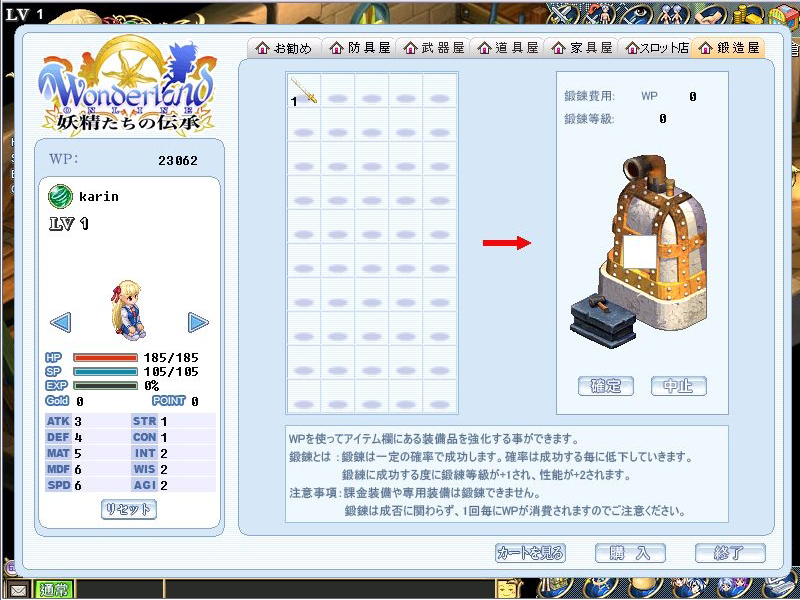Click the handshake trade icon at top
Image resolution: width=800 pixels, height=600 pixels.
click(709, 15)
